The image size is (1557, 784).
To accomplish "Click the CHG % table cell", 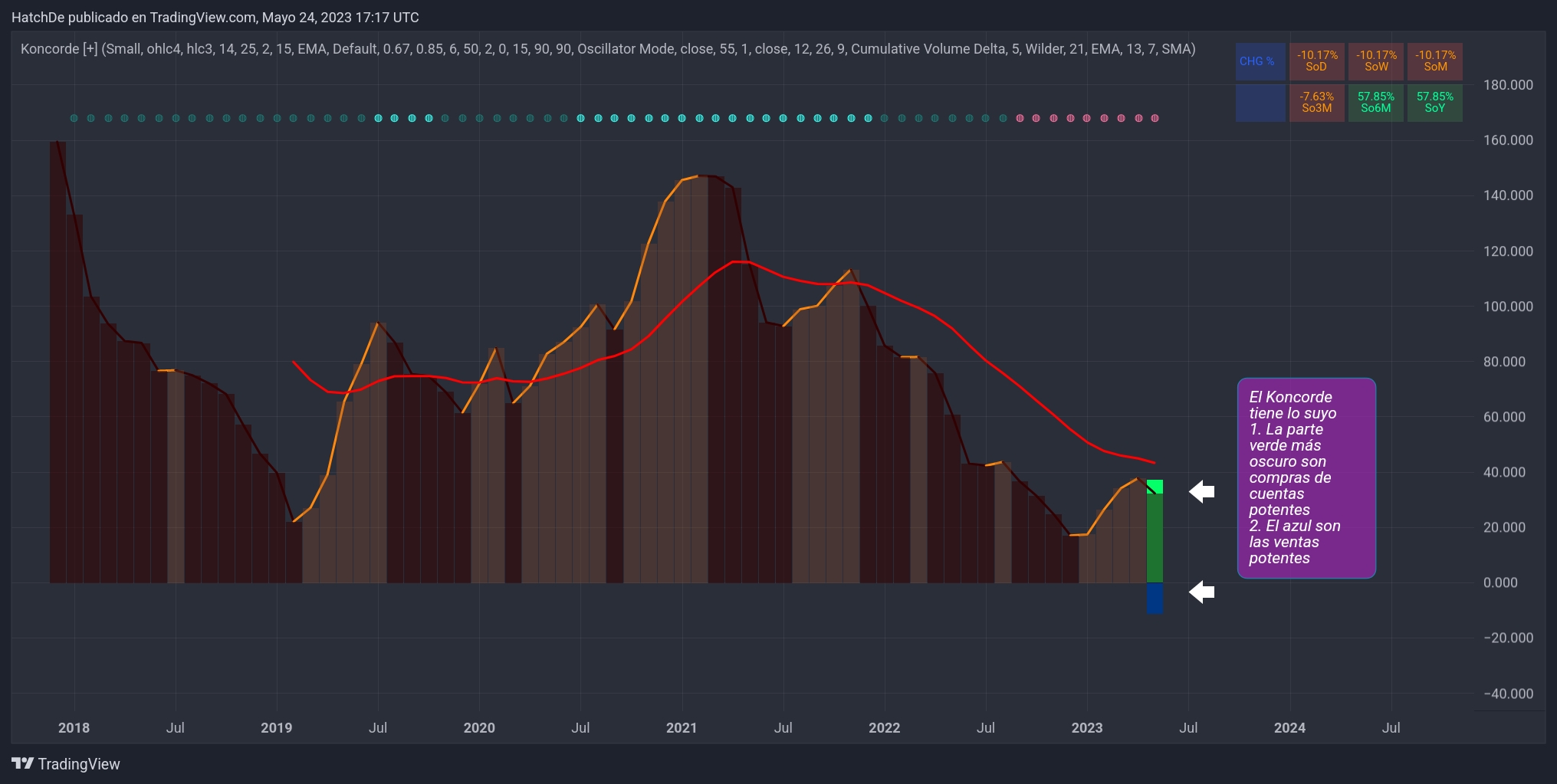I will (1260, 61).
